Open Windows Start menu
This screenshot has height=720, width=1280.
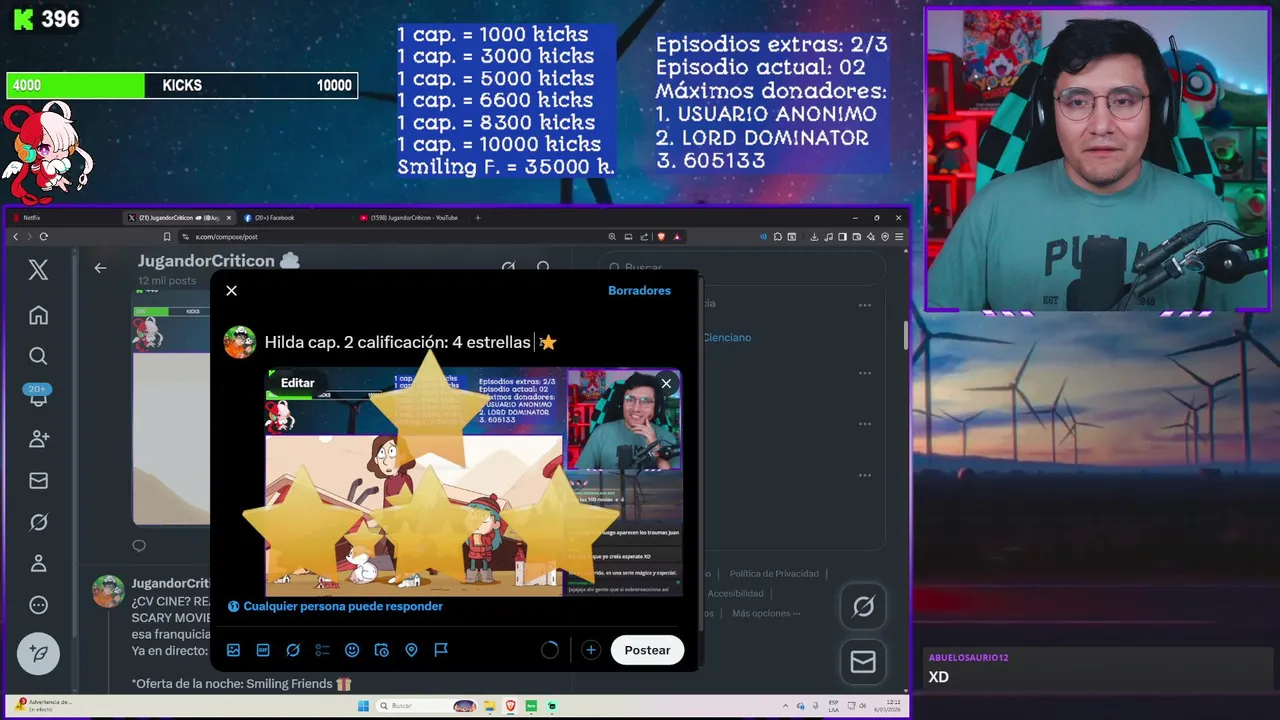[364, 706]
